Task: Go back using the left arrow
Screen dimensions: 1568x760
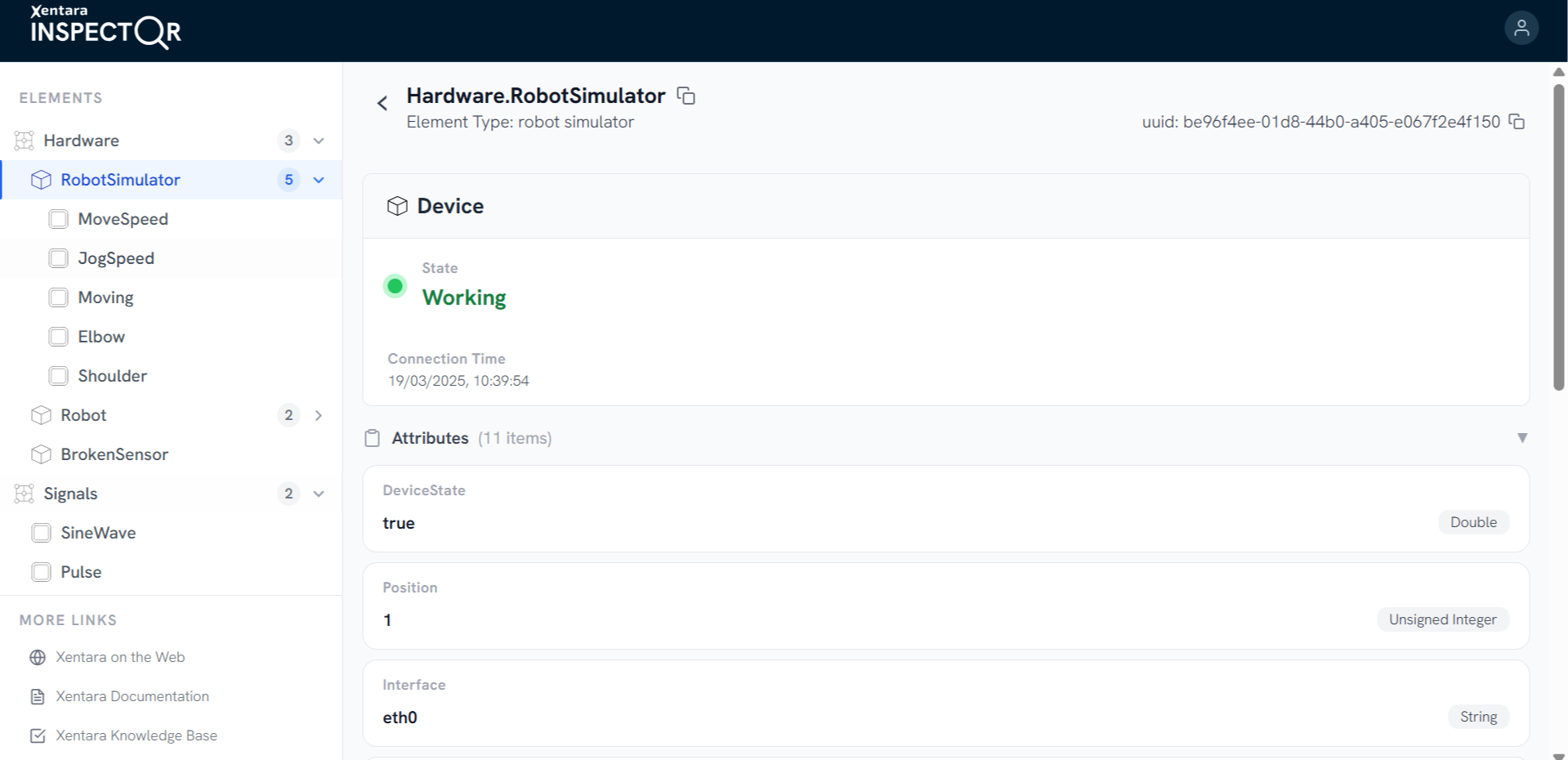Action: click(382, 103)
